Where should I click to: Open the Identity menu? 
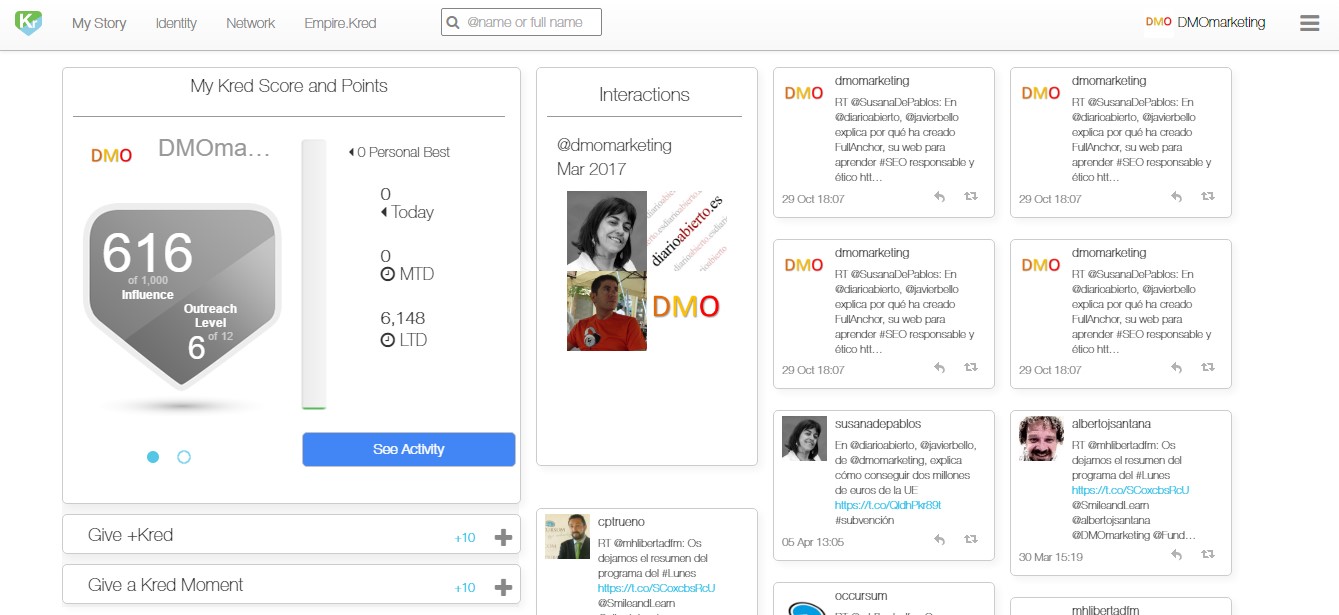(x=176, y=23)
